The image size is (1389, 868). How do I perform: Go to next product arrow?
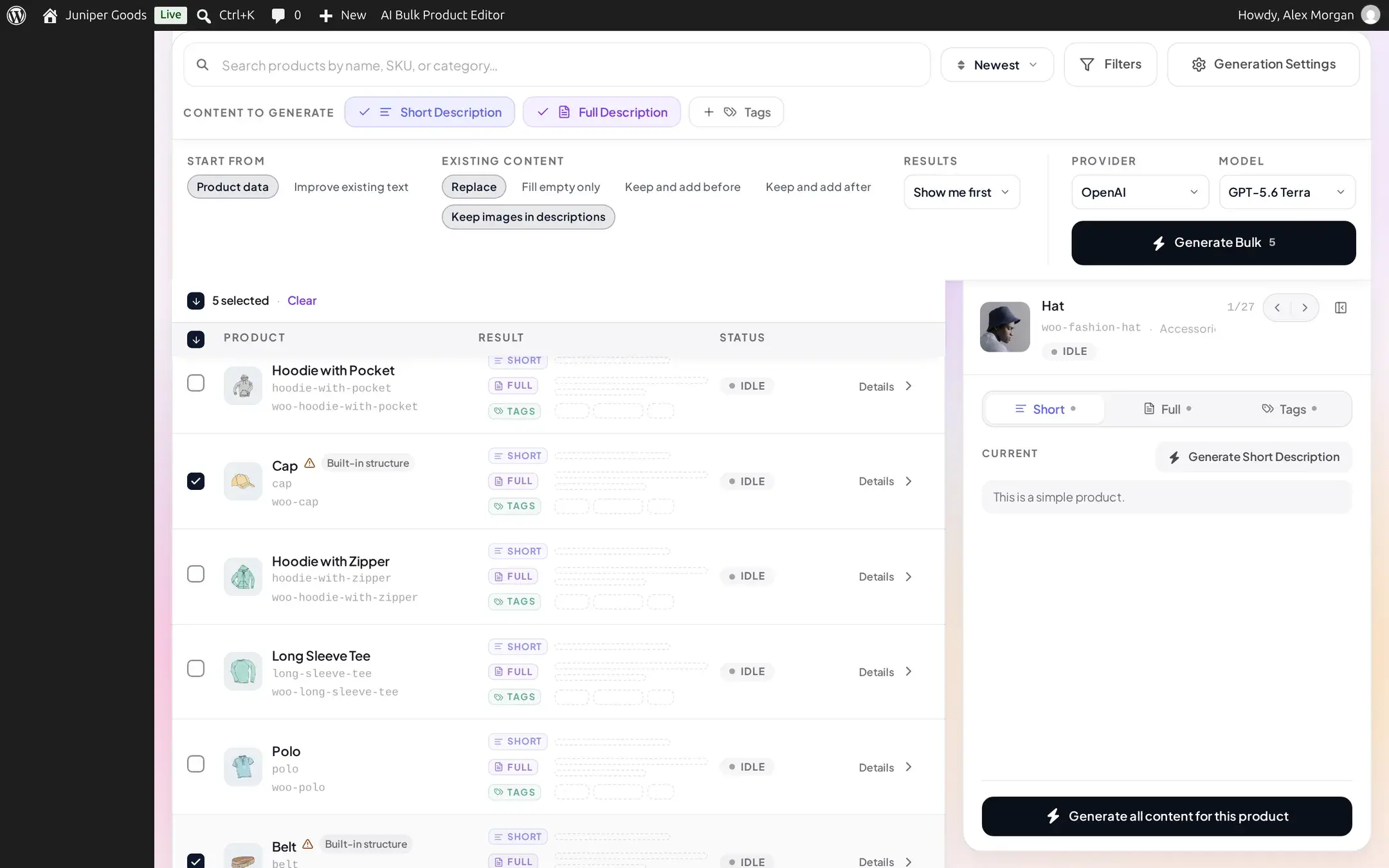pos(1305,307)
